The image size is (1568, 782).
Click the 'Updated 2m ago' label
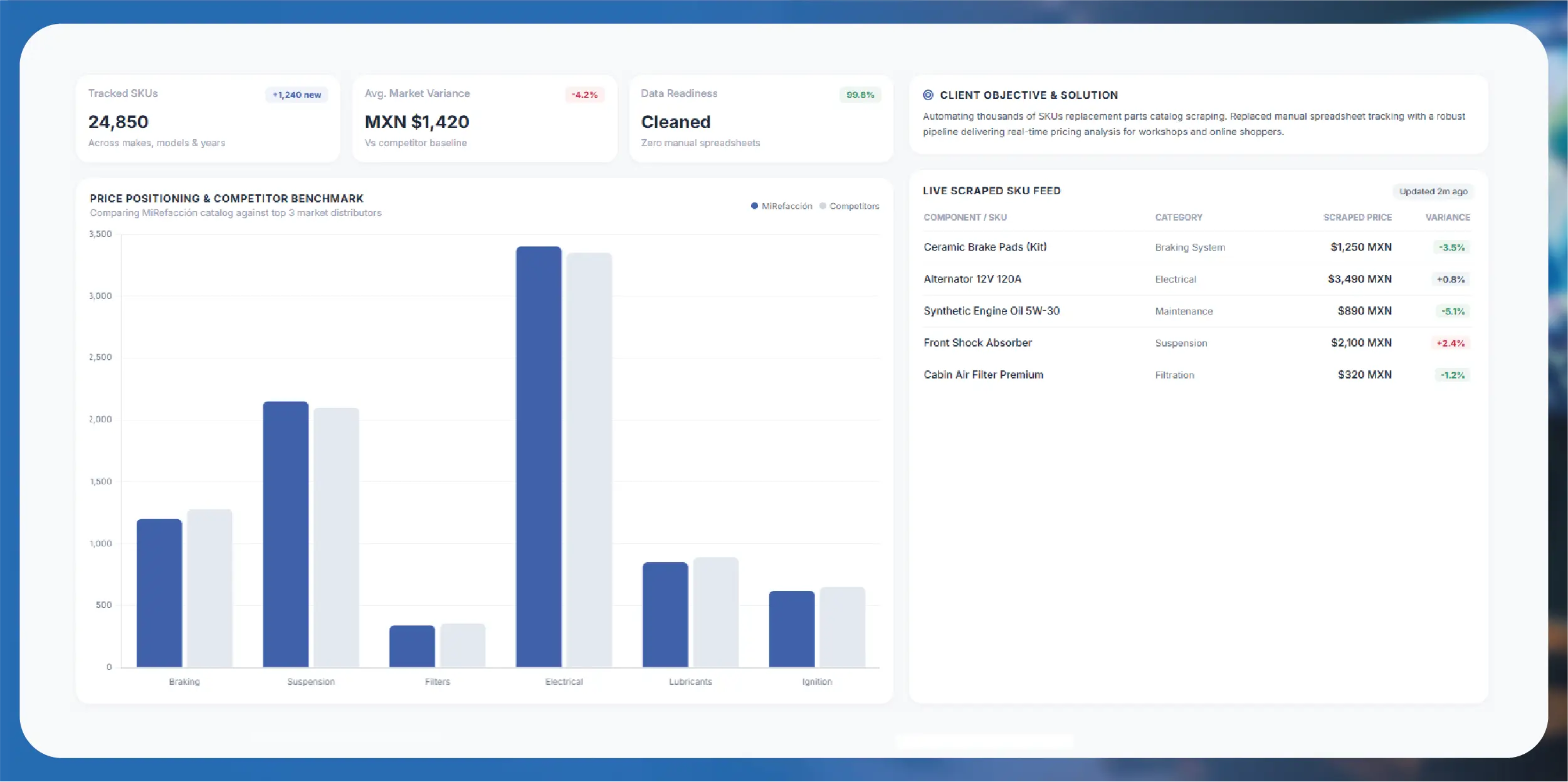pos(1433,191)
